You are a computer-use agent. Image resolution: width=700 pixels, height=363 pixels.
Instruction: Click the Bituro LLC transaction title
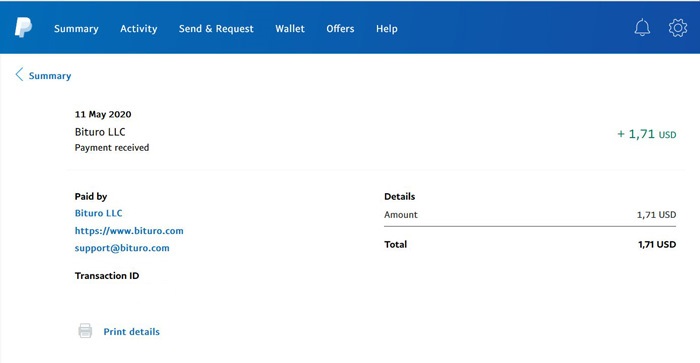(100, 132)
